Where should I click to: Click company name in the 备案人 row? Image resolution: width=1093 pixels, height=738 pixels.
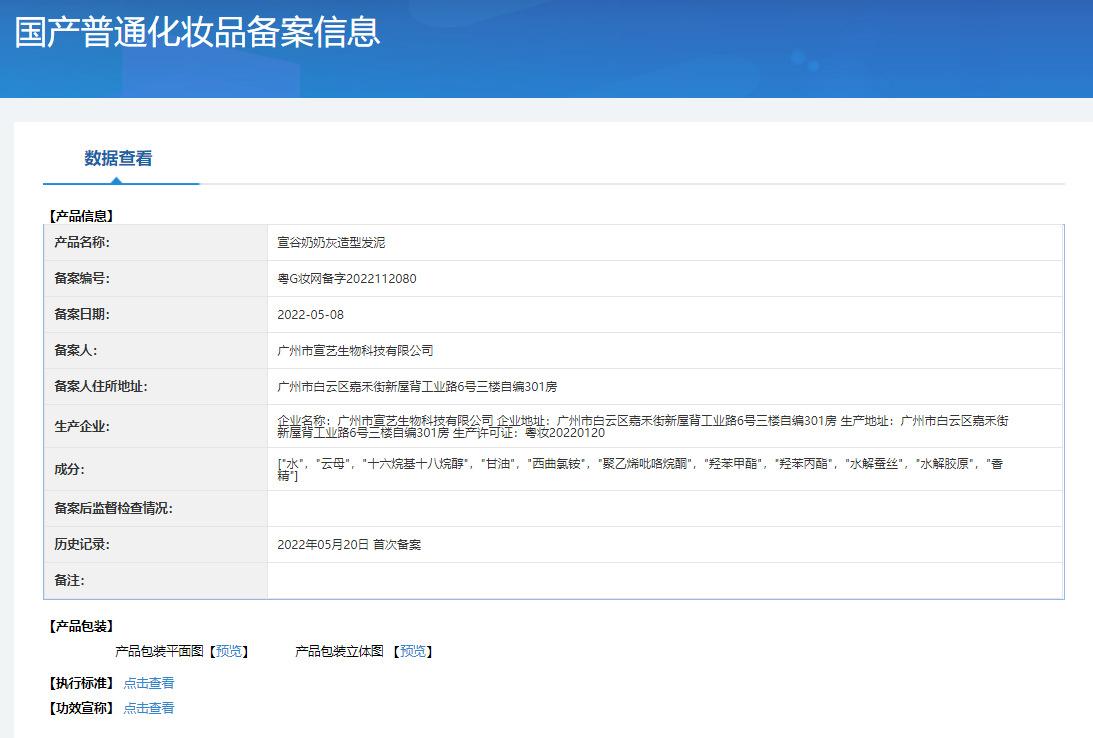pos(355,351)
